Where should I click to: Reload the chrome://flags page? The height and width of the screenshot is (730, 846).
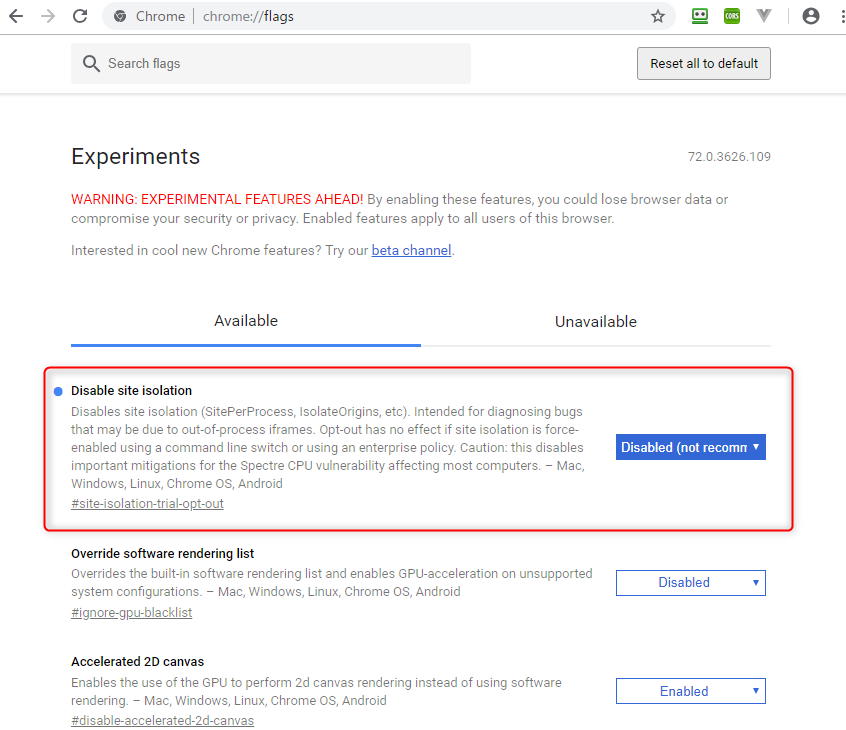pos(80,16)
